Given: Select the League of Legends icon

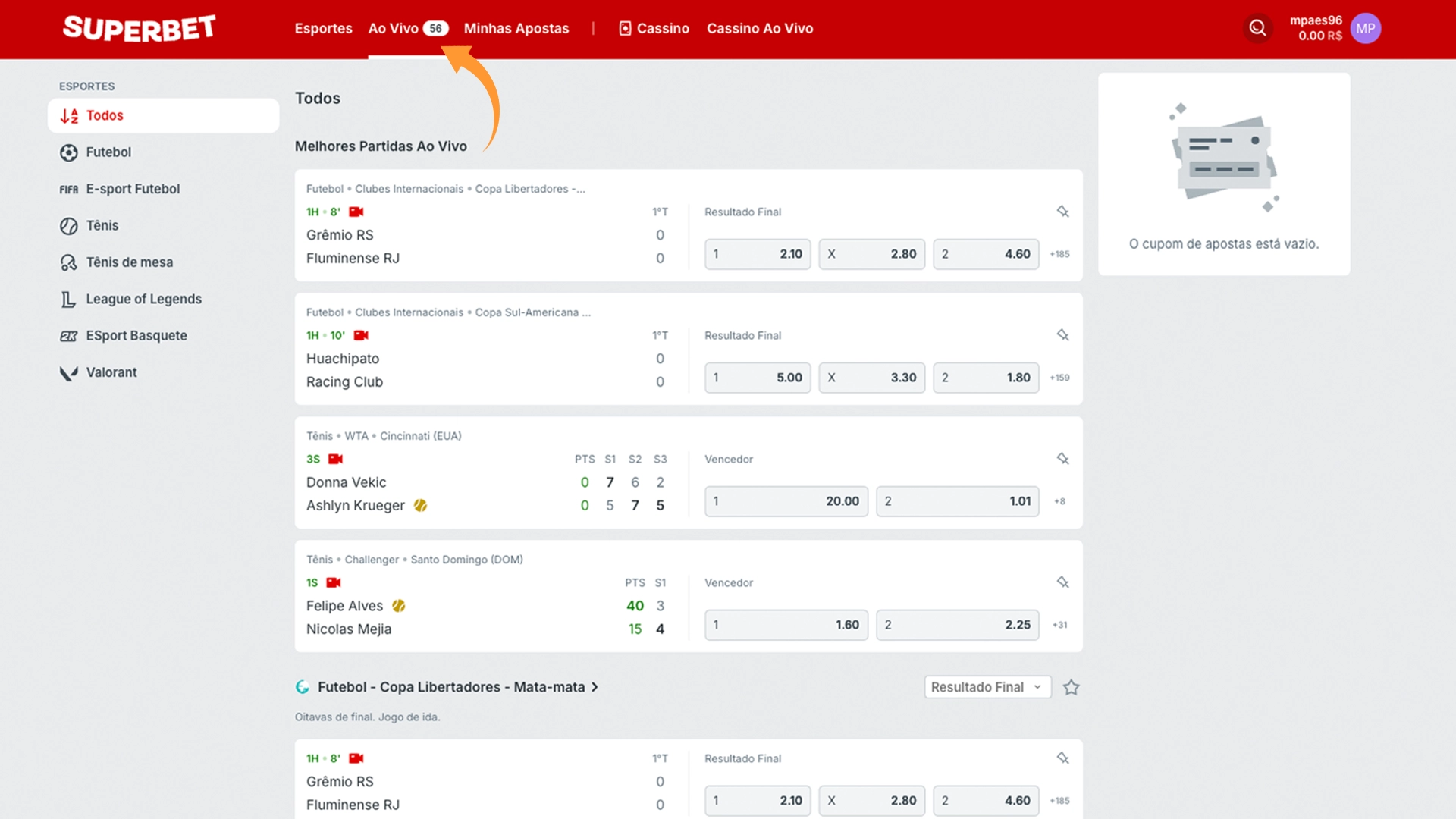Looking at the screenshot, I should point(69,300).
